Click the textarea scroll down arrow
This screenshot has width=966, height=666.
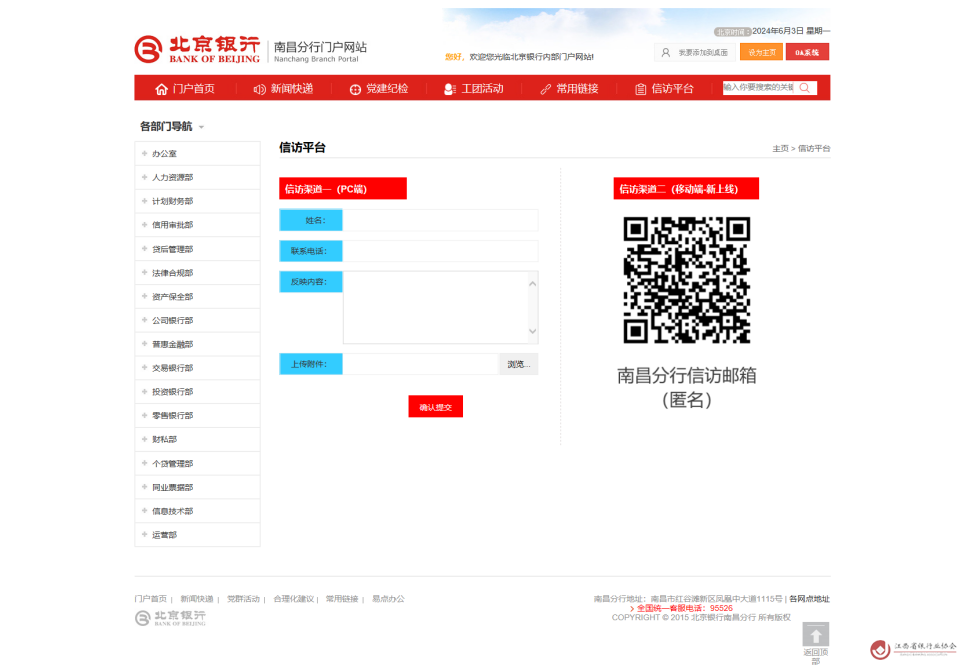(x=533, y=331)
